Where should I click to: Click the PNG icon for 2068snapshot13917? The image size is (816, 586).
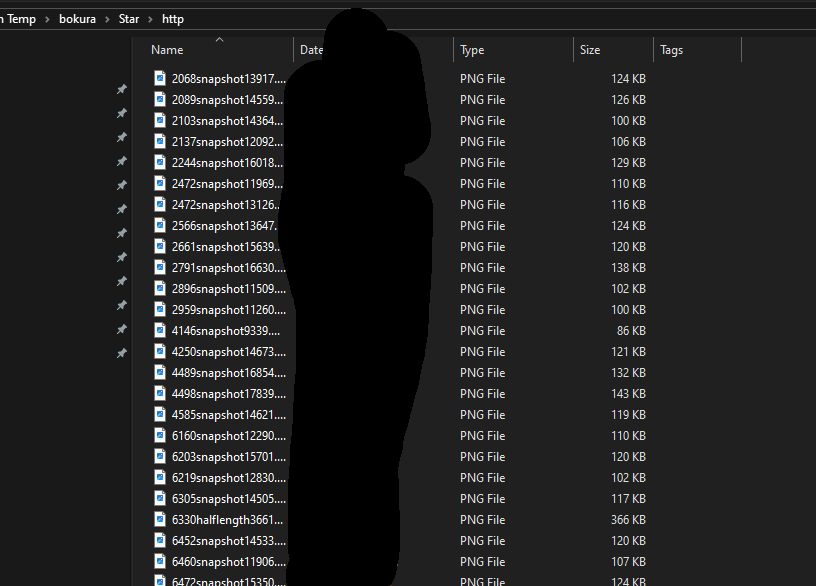pyautogui.click(x=160, y=79)
